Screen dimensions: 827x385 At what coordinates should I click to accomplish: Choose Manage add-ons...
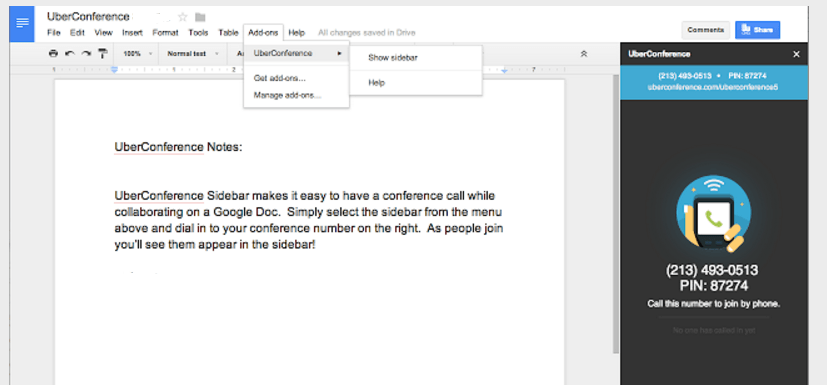(287, 95)
